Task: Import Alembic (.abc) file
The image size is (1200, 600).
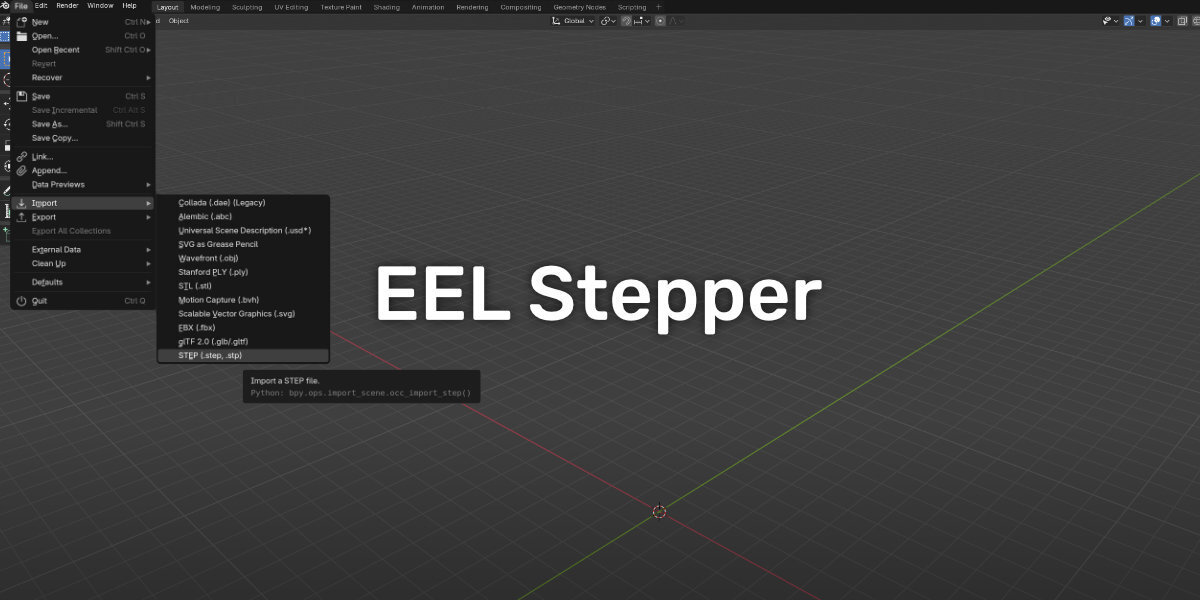Action: 243,216
